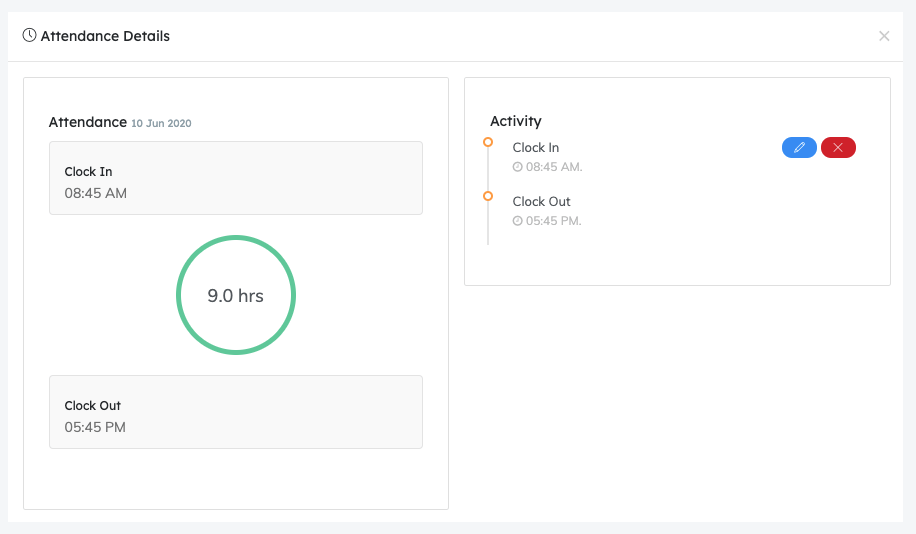This screenshot has width=916, height=534.
Task: Click the Clock In card on the left
Action: 236,178
